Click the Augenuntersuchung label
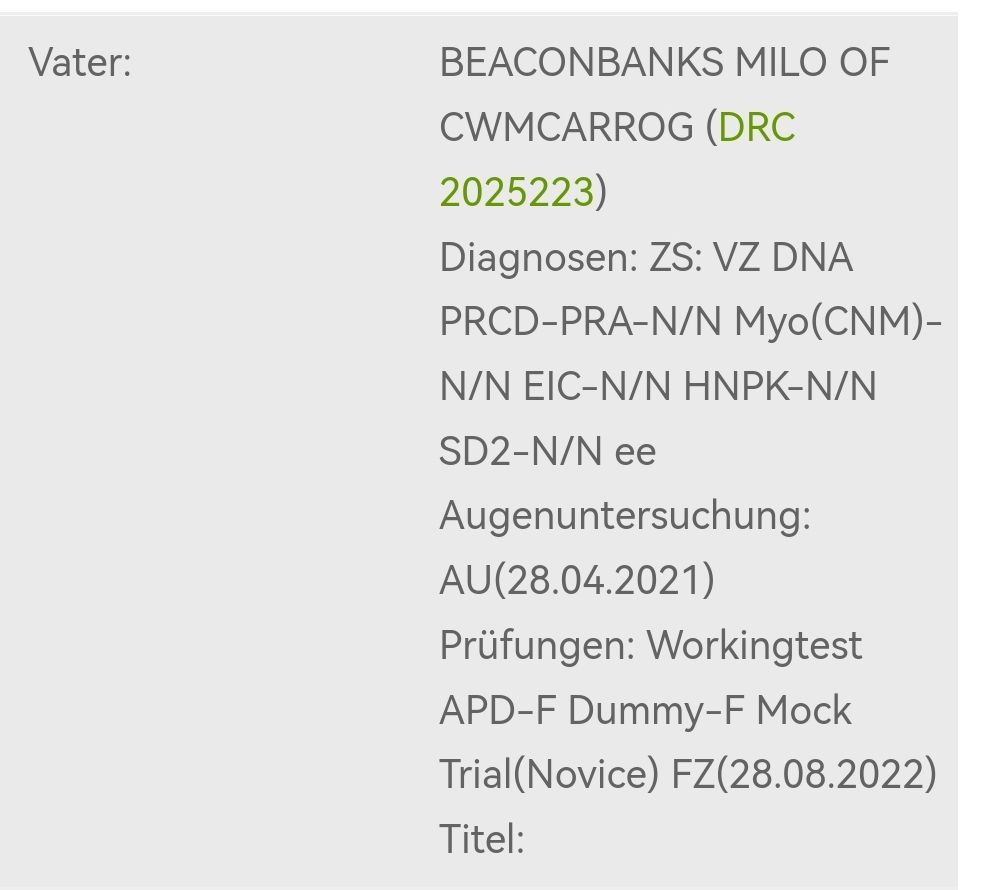Viewport: 988px width, 890px height. (x=624, y=516)
